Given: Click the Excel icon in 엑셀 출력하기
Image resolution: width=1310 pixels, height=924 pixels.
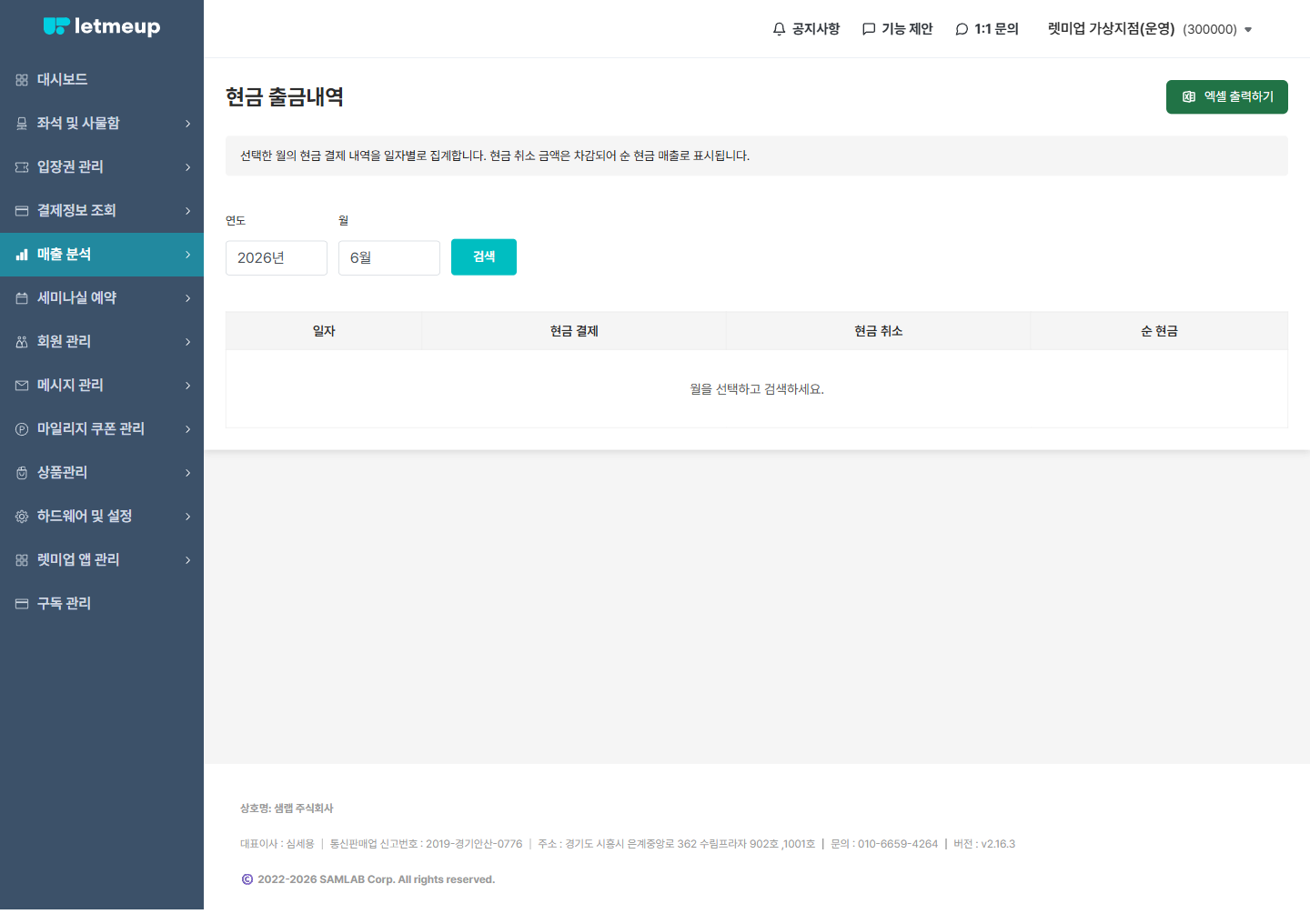Looking at the screenshot, I should coord(1189,96).
